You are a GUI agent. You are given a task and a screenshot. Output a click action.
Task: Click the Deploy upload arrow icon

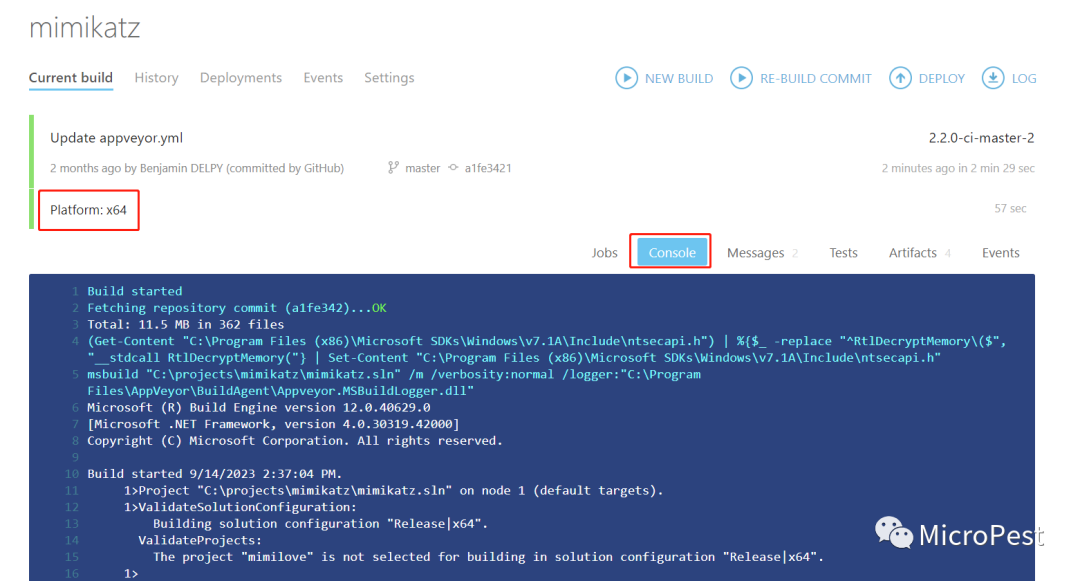(900, 78)
